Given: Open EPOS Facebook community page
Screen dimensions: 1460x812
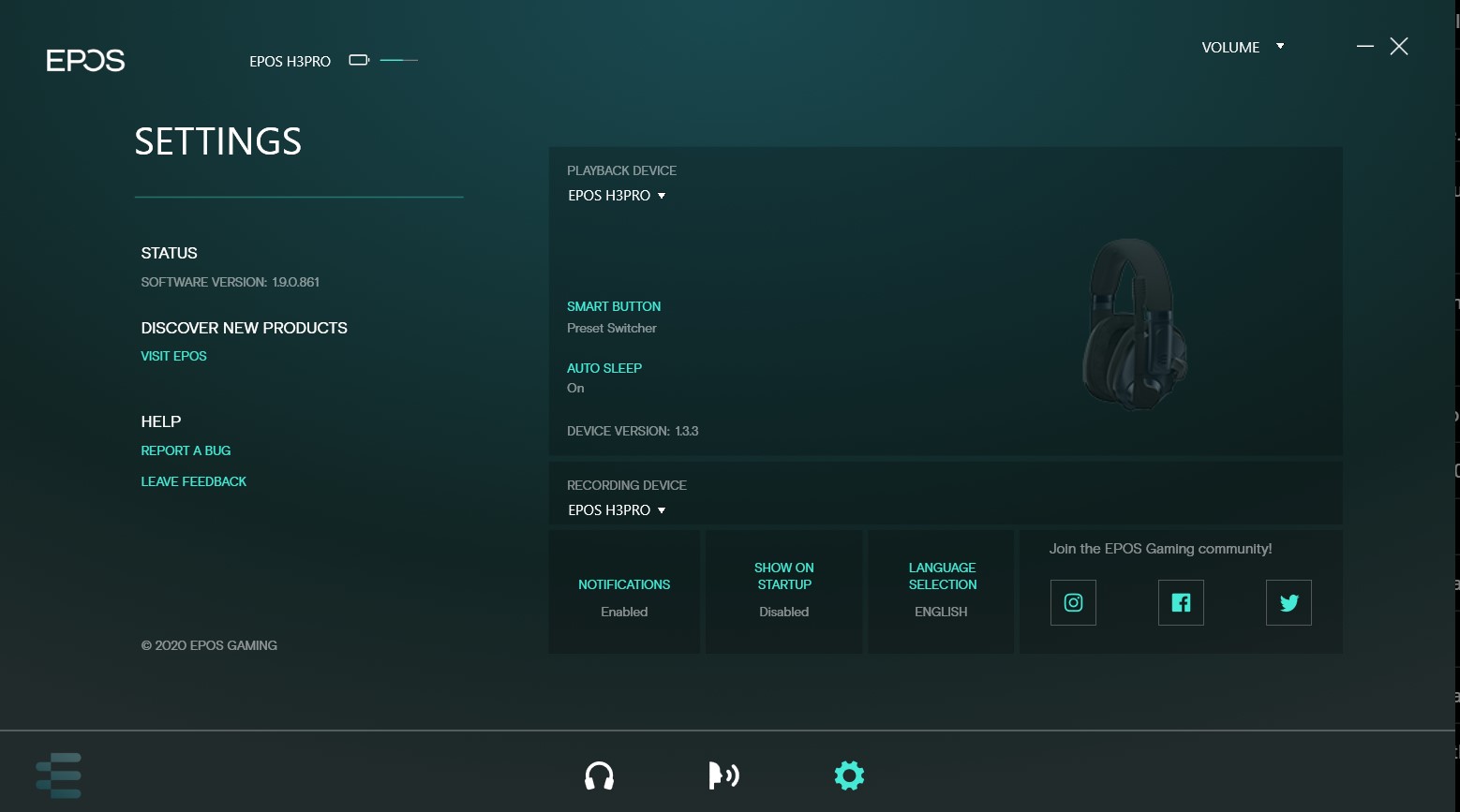Looking at the screenshot, I should pos(1181,603).
